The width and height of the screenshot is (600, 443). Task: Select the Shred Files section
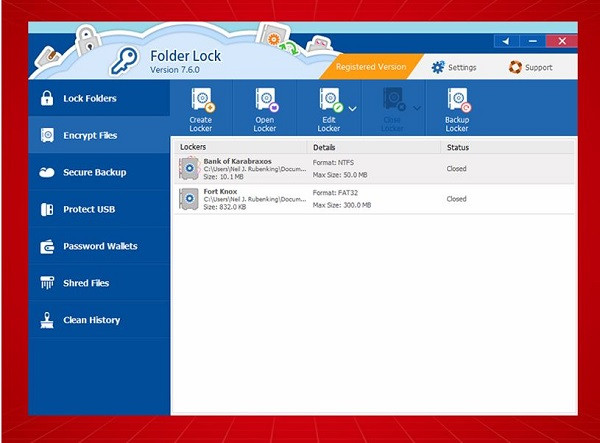coord(99,283)
